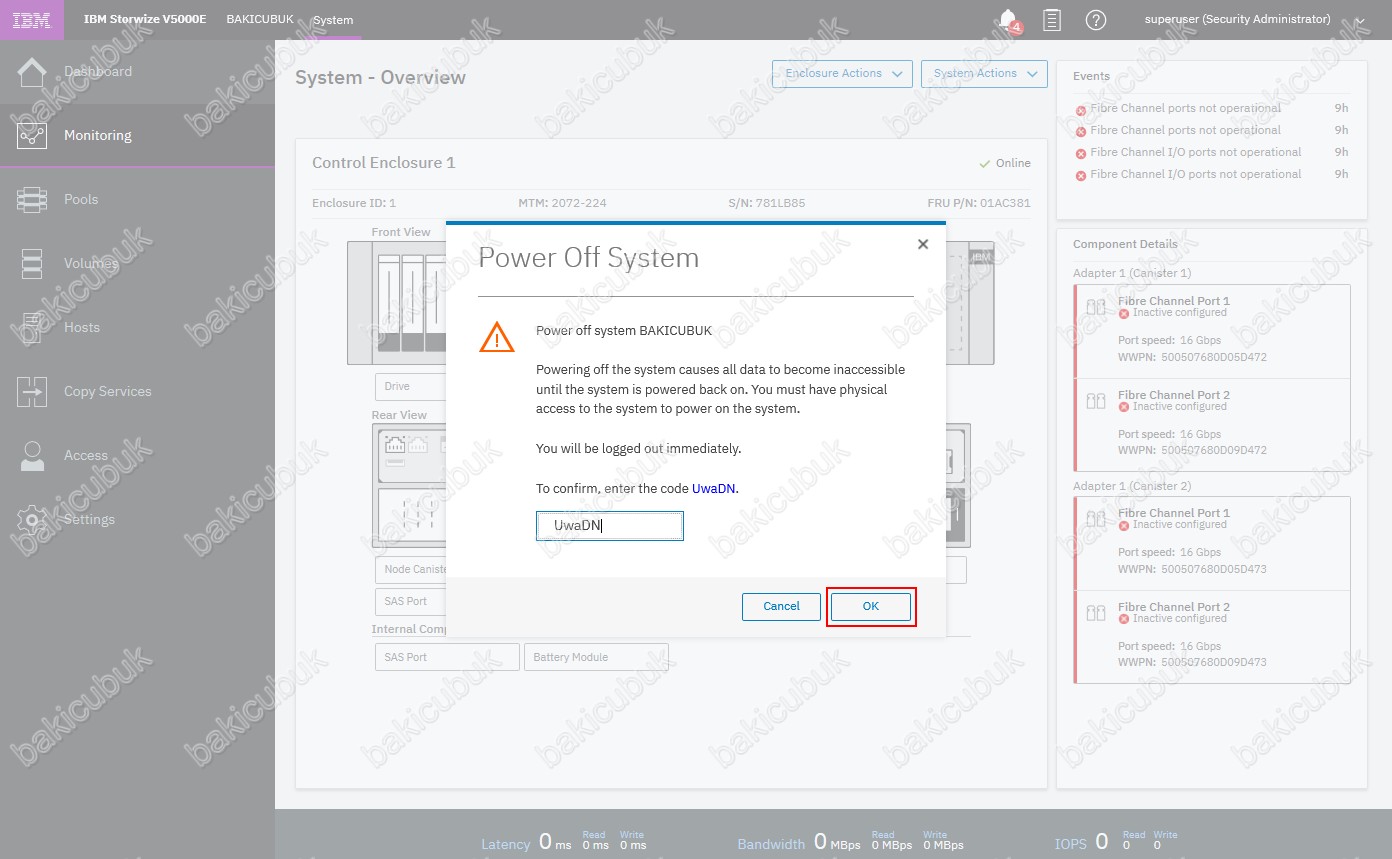Click the Dashboard home icon
Image resolution: width=1392 pixels, height=859 pixels.
(x=32, y=72)
